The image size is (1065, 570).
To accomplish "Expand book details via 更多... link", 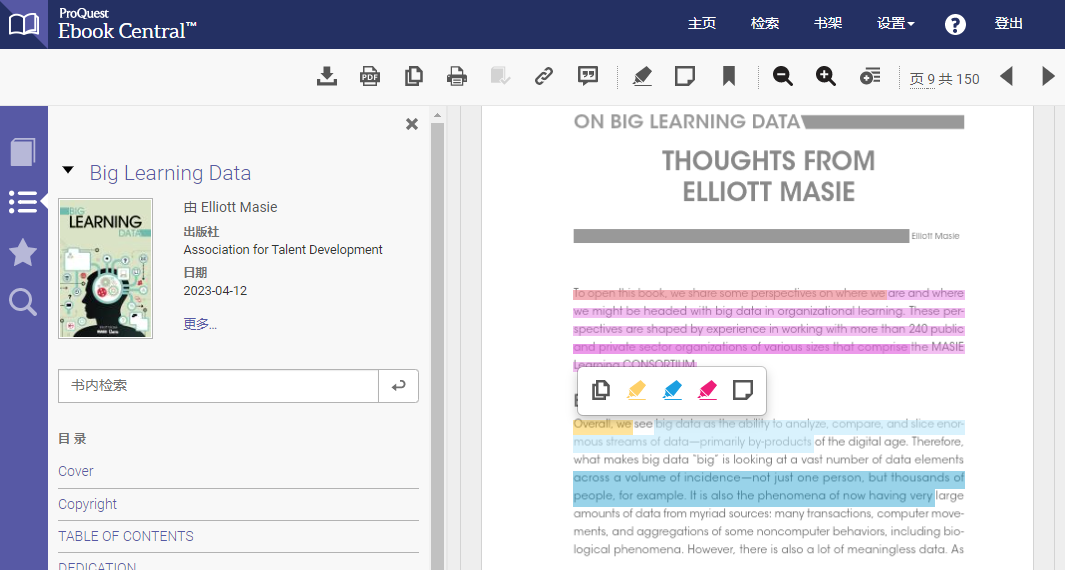I will click(x=200, y=324).
